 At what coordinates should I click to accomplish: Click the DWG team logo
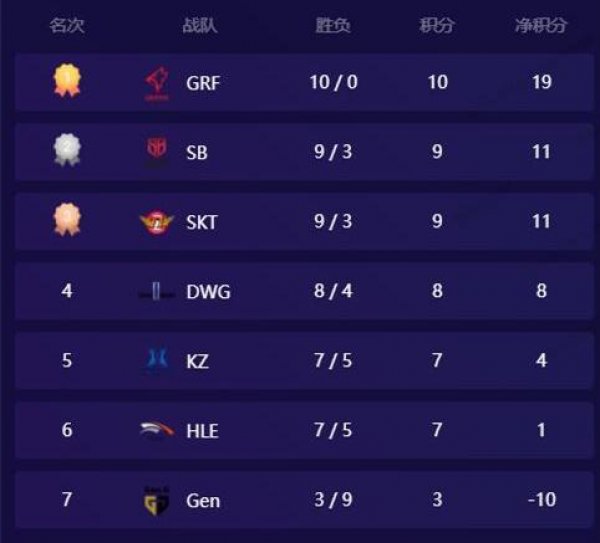coord(157,292)
